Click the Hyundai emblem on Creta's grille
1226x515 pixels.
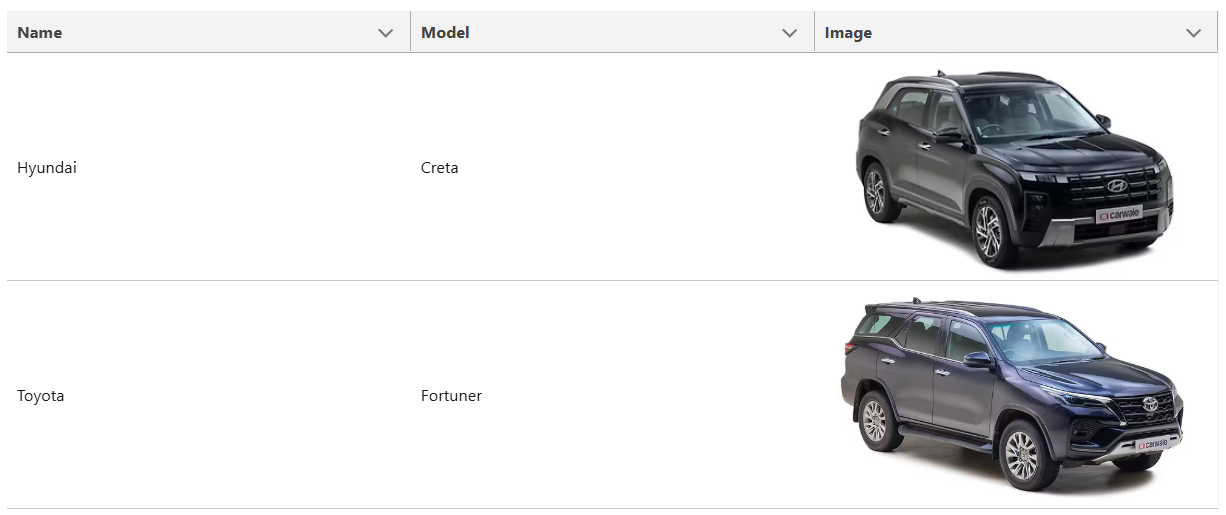click(1116, 186)
